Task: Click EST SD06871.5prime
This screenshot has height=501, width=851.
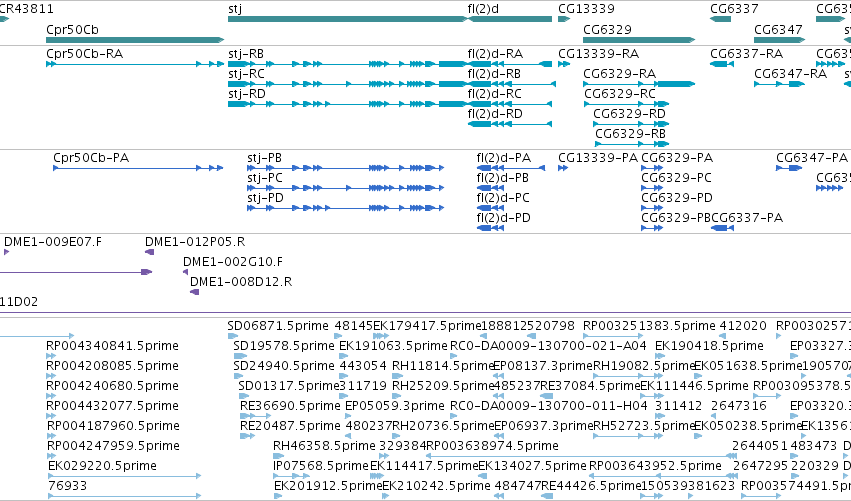Action: (278, 326)
